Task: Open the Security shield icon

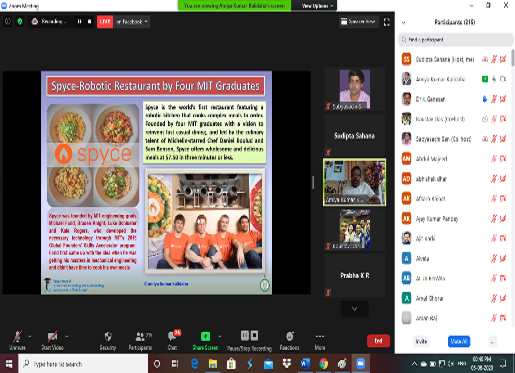Action: coord(108,337)
